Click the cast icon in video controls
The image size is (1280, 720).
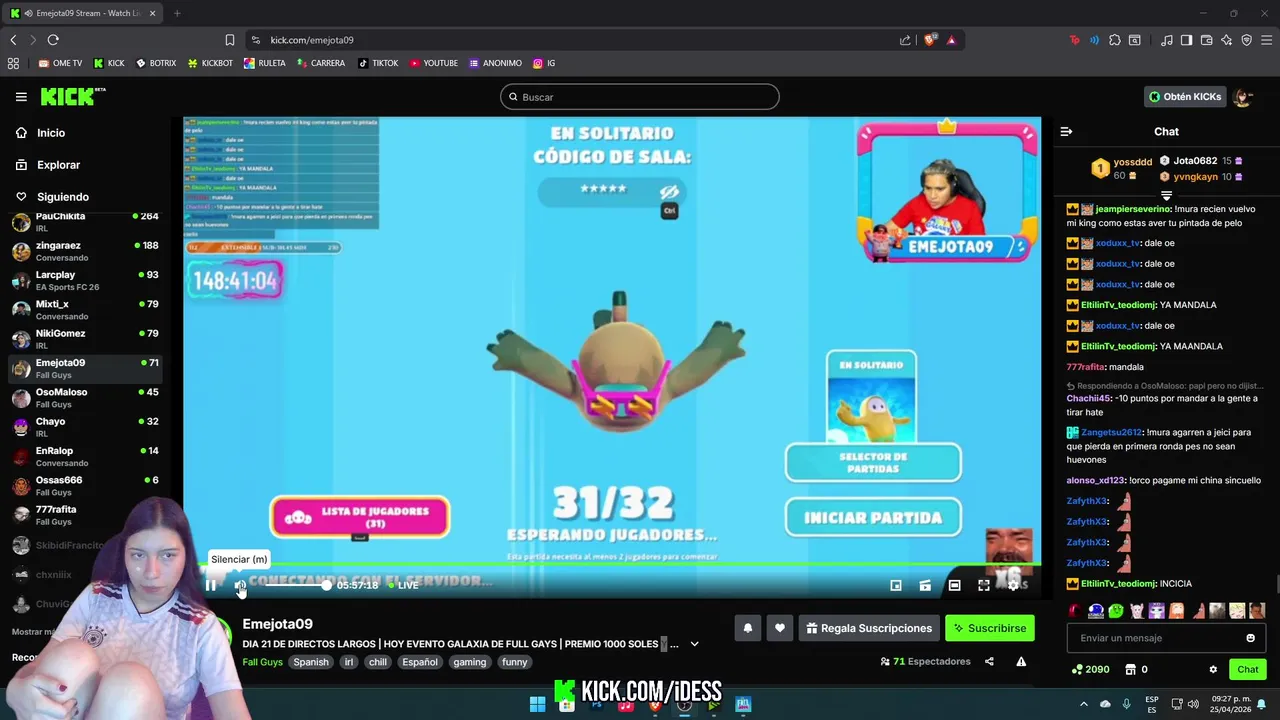tap(925, 585)
